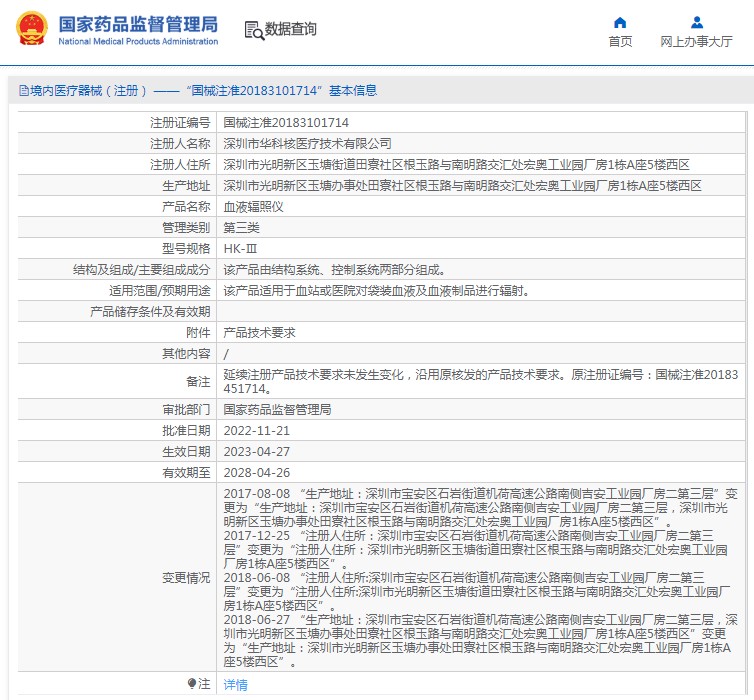Click the 数据查询 magnifier document icon
Viewport: 754px width, 700px height.
pos(253,30)
